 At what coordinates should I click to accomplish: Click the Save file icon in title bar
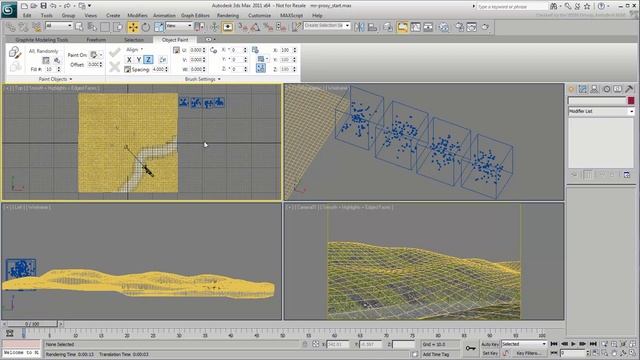click(43, 6)
